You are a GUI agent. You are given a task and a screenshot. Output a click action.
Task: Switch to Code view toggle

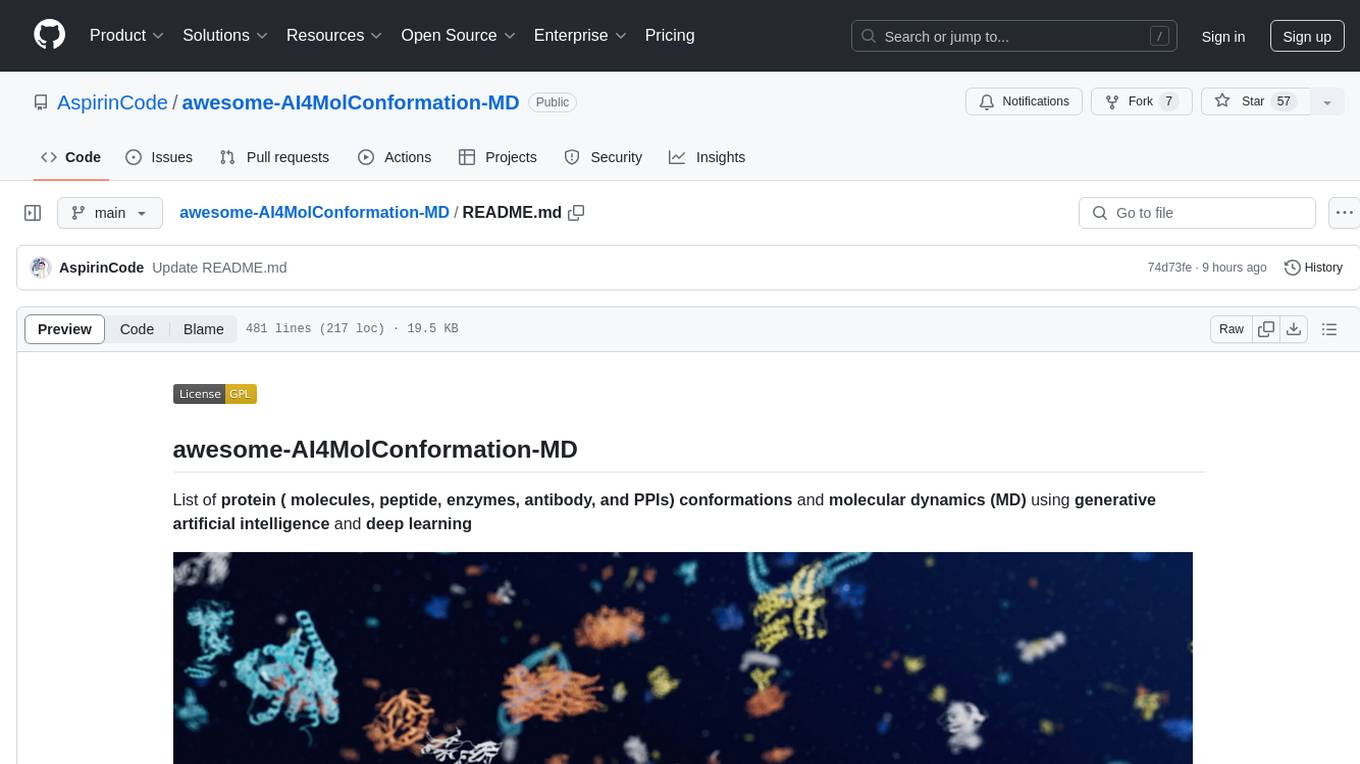(137, 329)
